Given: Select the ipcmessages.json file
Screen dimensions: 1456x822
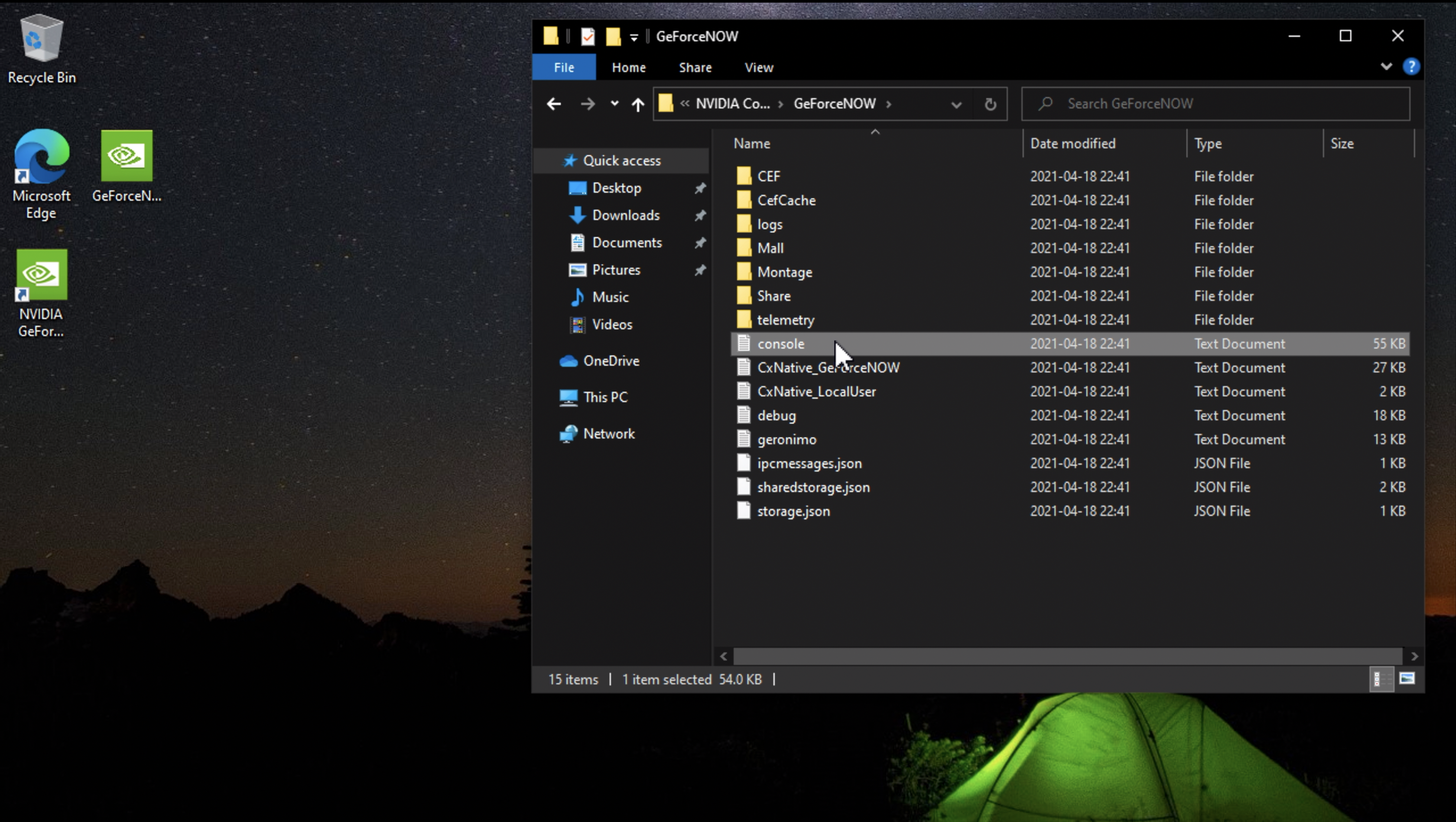Looking at the screenshot, I should pos(809,463).
